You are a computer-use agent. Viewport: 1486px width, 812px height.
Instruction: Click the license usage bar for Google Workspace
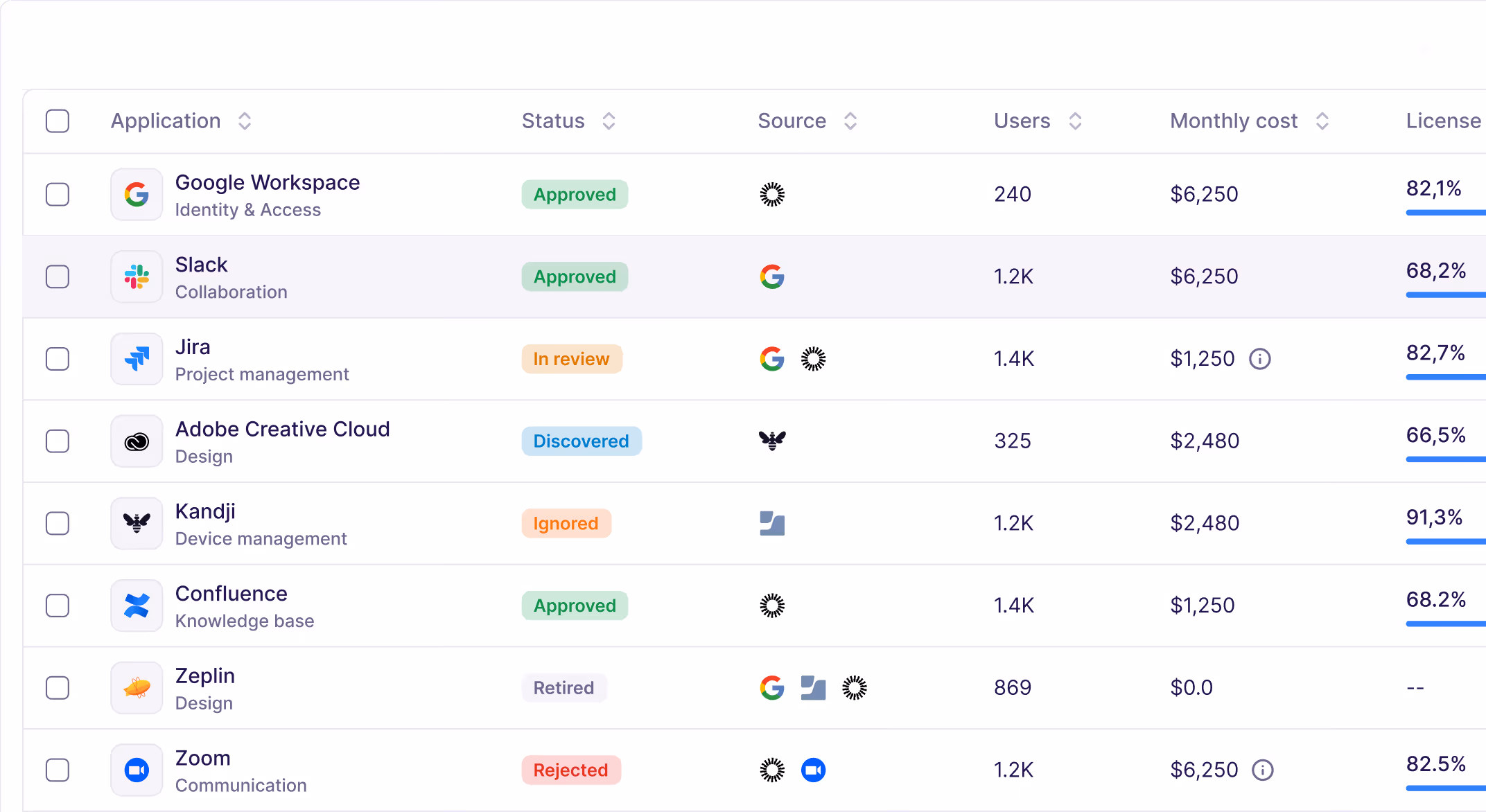[1445, 213]
